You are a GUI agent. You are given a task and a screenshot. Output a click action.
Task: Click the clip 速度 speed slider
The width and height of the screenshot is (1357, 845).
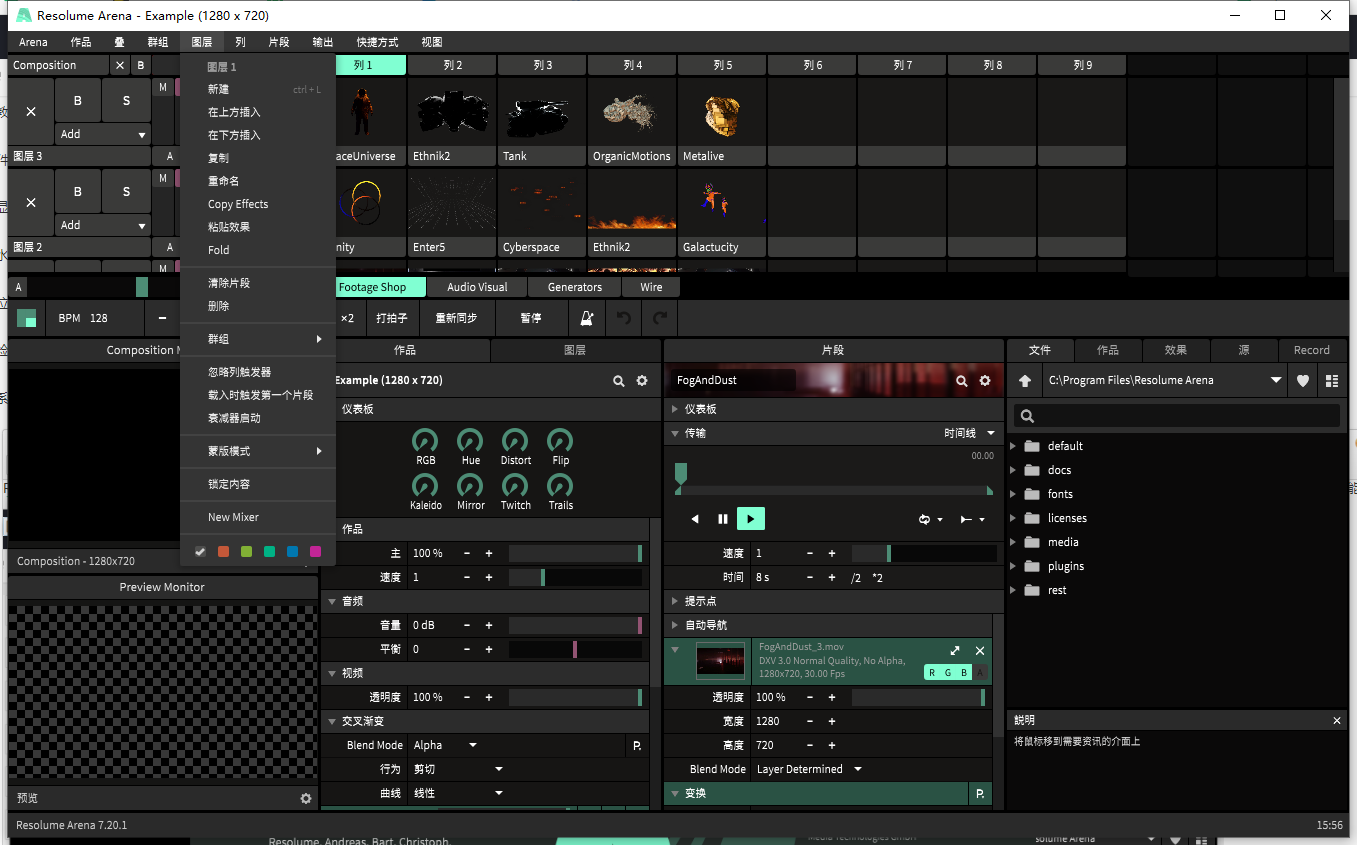(x=924, y=553)
